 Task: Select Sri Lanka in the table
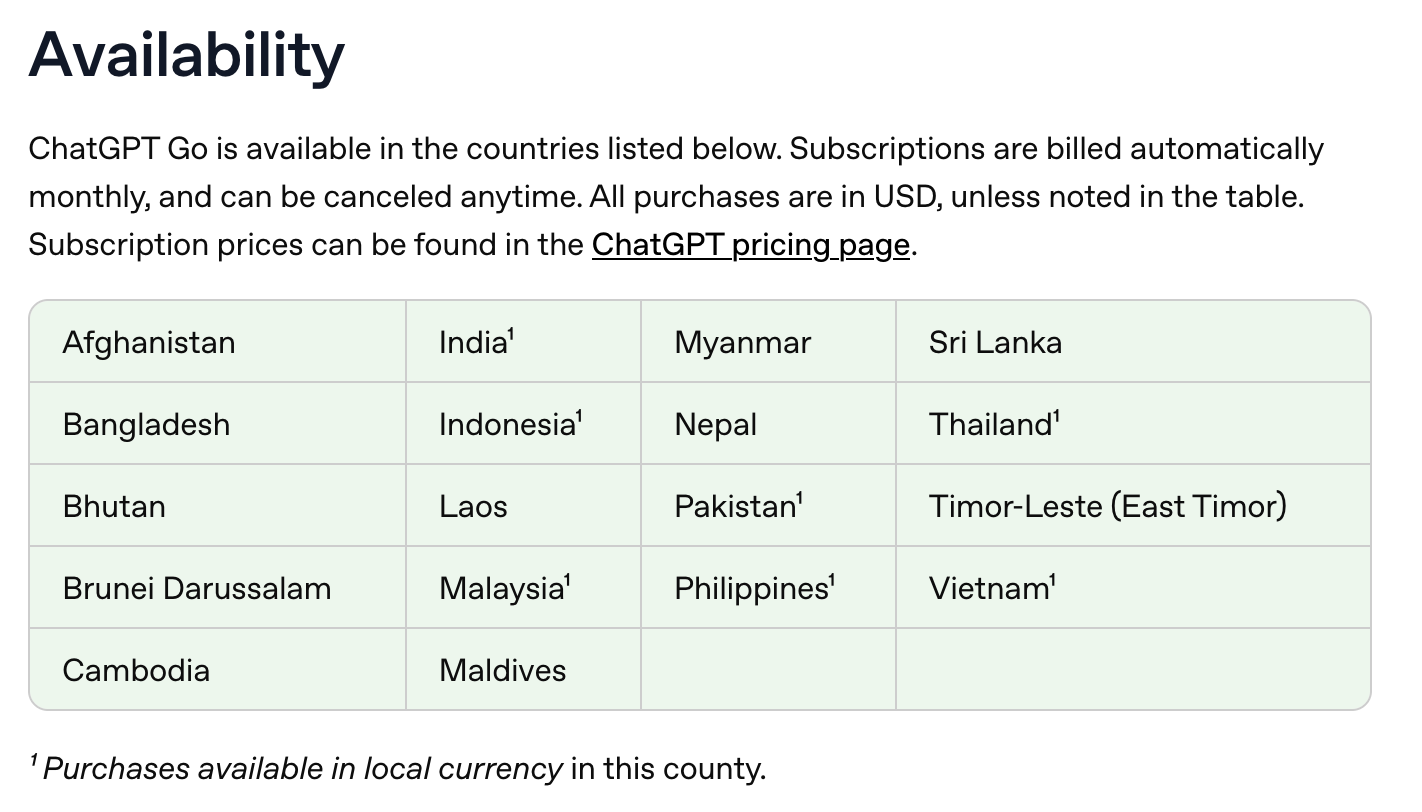(x=995, y=343)
